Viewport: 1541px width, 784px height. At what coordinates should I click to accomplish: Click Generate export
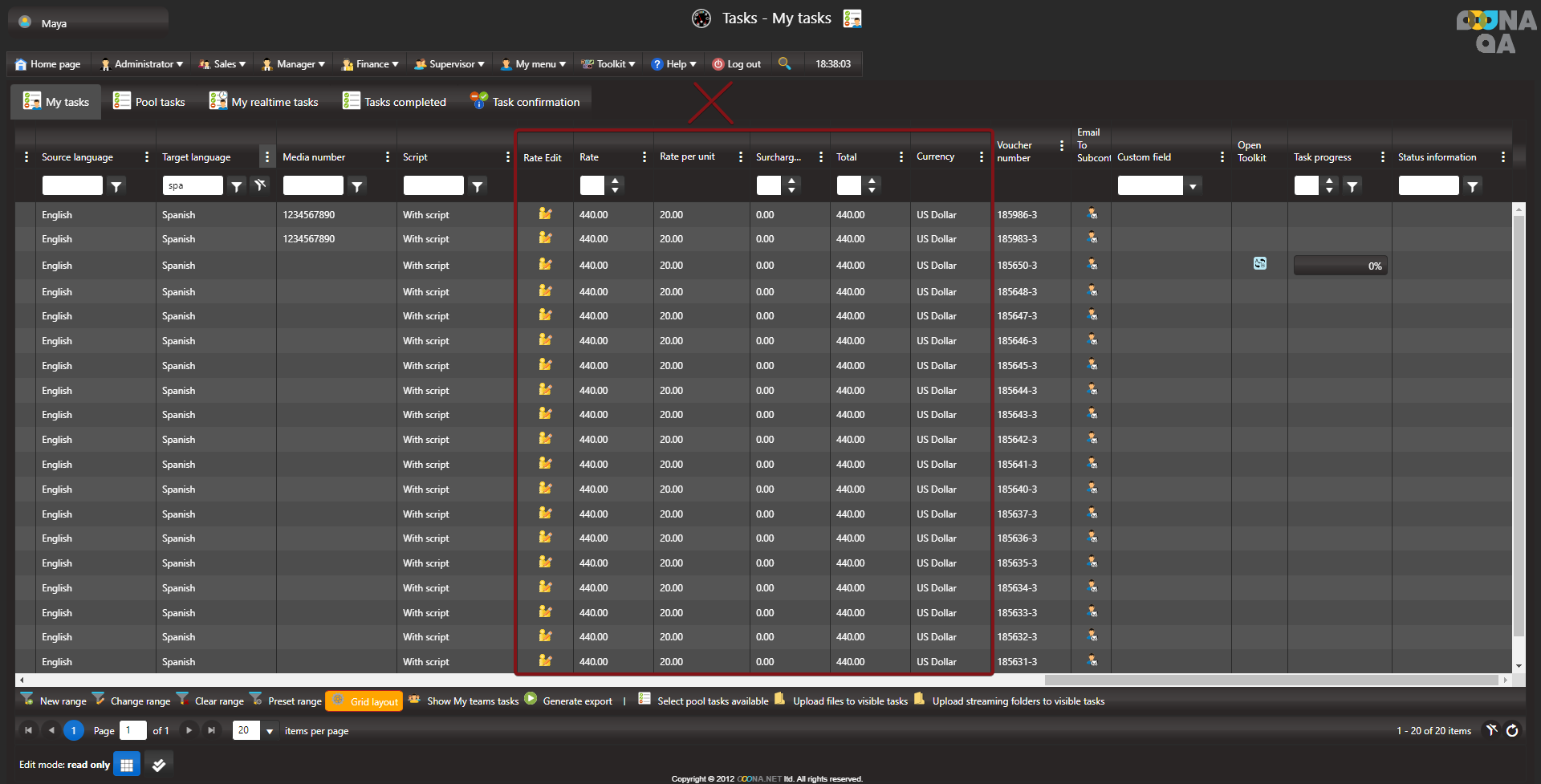[x=569, y=701]
